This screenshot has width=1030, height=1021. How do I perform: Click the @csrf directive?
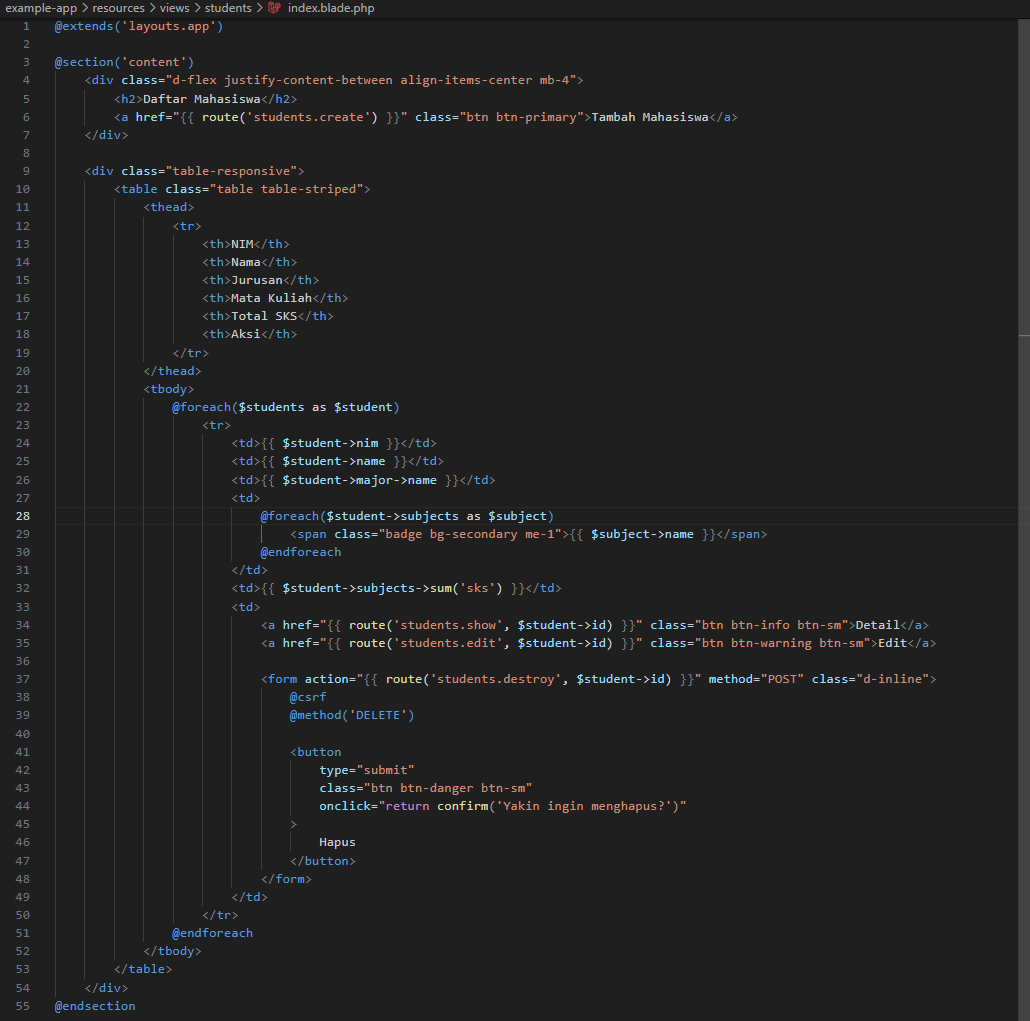coord(308,696)
